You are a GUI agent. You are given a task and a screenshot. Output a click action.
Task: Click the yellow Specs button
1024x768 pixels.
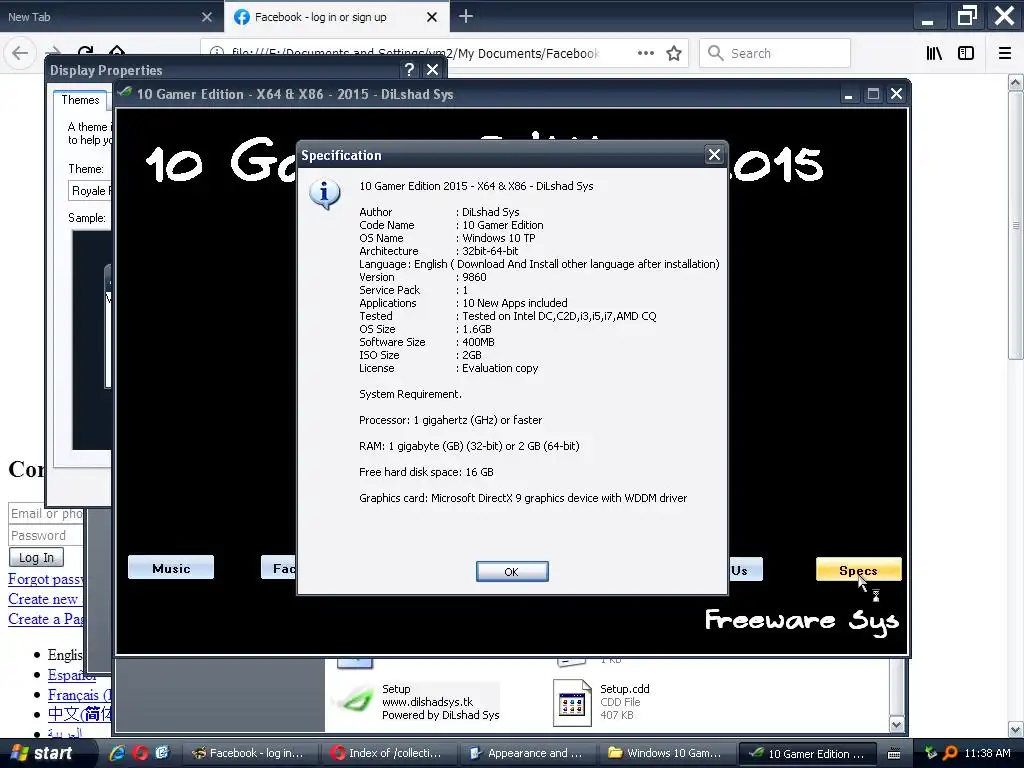pyautogui.click(x=858, y=570)
